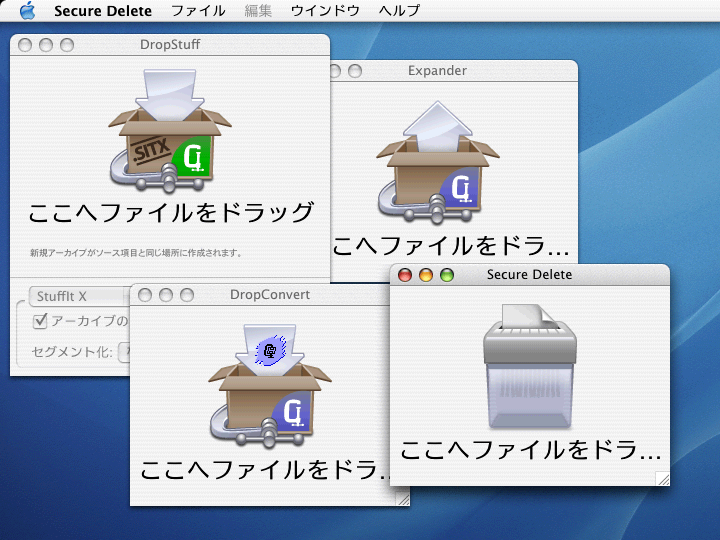Viewport: 720px width, 540px height.
Task: Click the Secure Delete shredder icon
Action: coord(529,366)
